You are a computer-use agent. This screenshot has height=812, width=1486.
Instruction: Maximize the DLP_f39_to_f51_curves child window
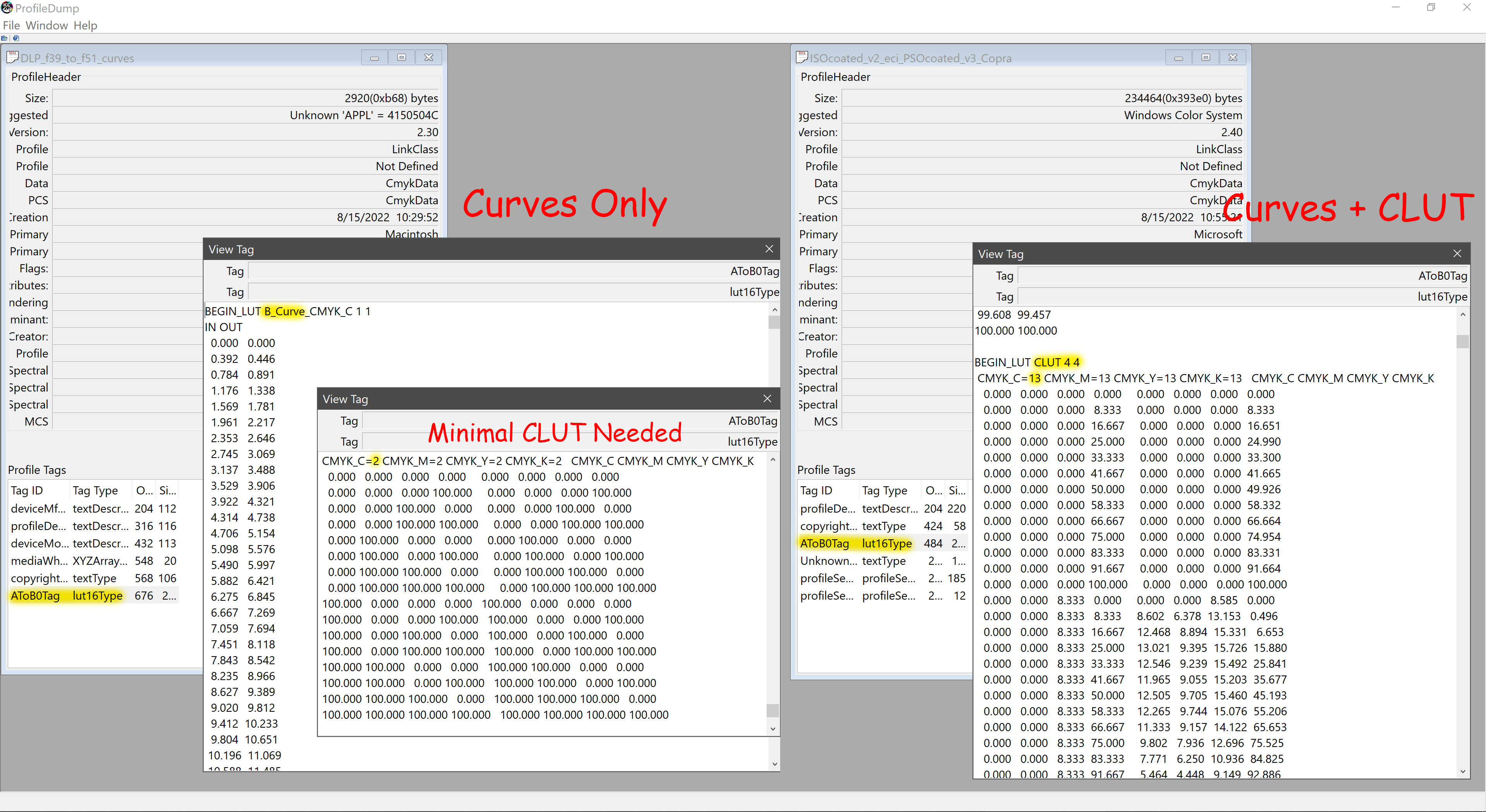click(402, 57)
